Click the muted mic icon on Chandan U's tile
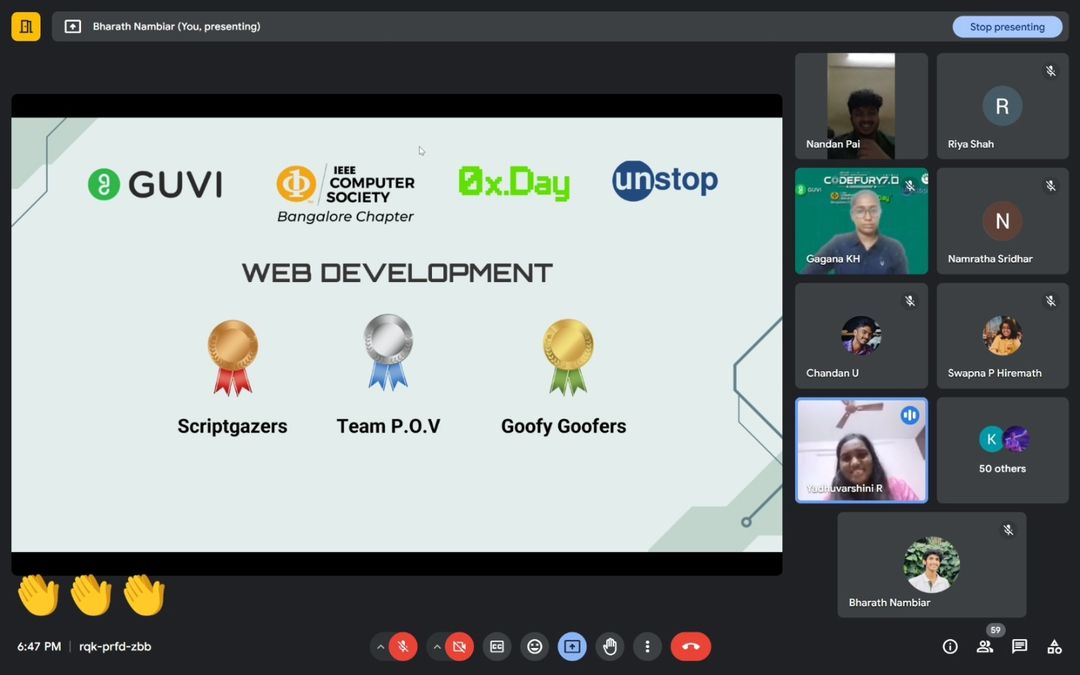1080x675 pixels. click(910, 301)
